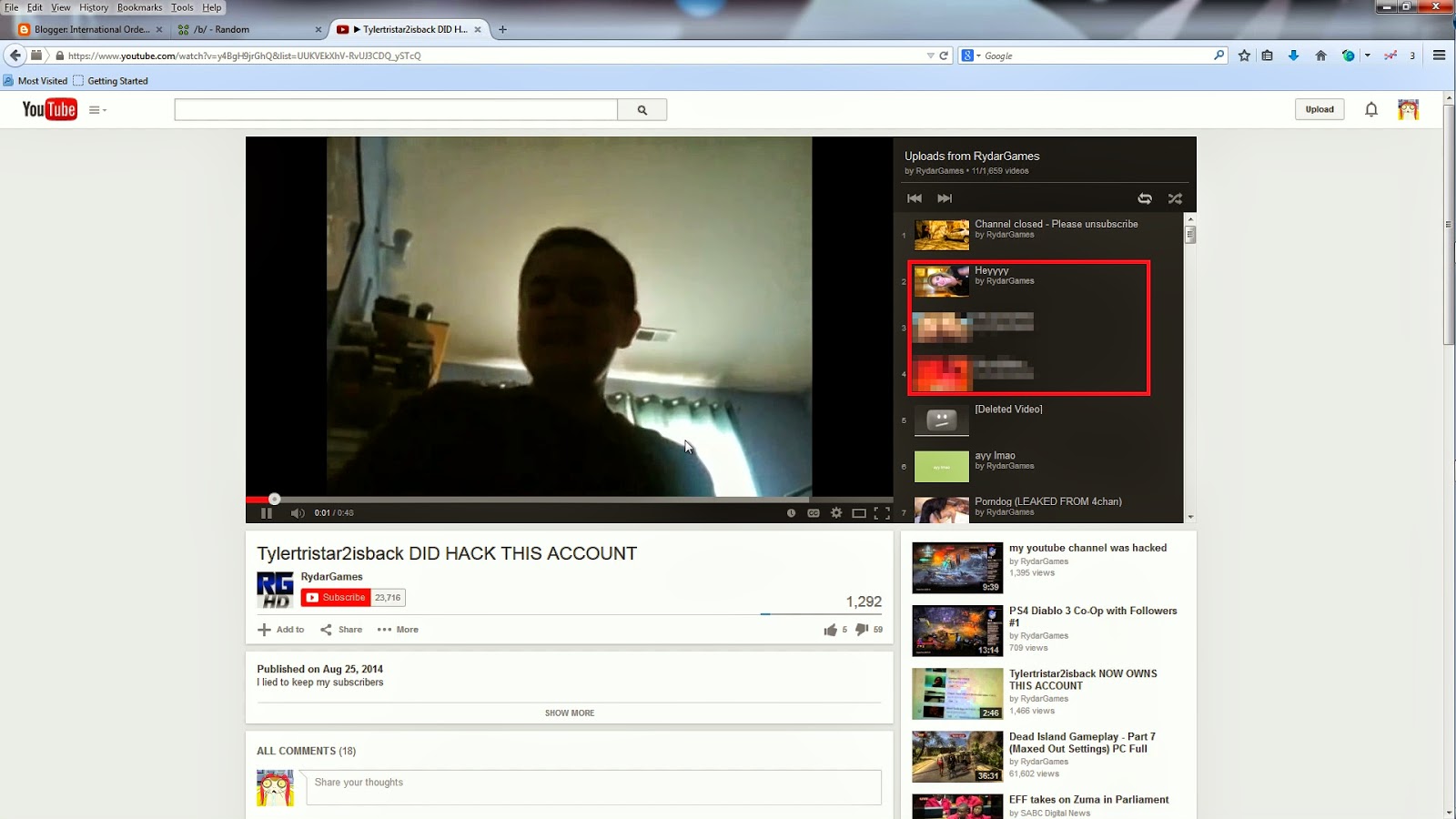Open the File menu

pyautogui.click(x=12, y=7)
